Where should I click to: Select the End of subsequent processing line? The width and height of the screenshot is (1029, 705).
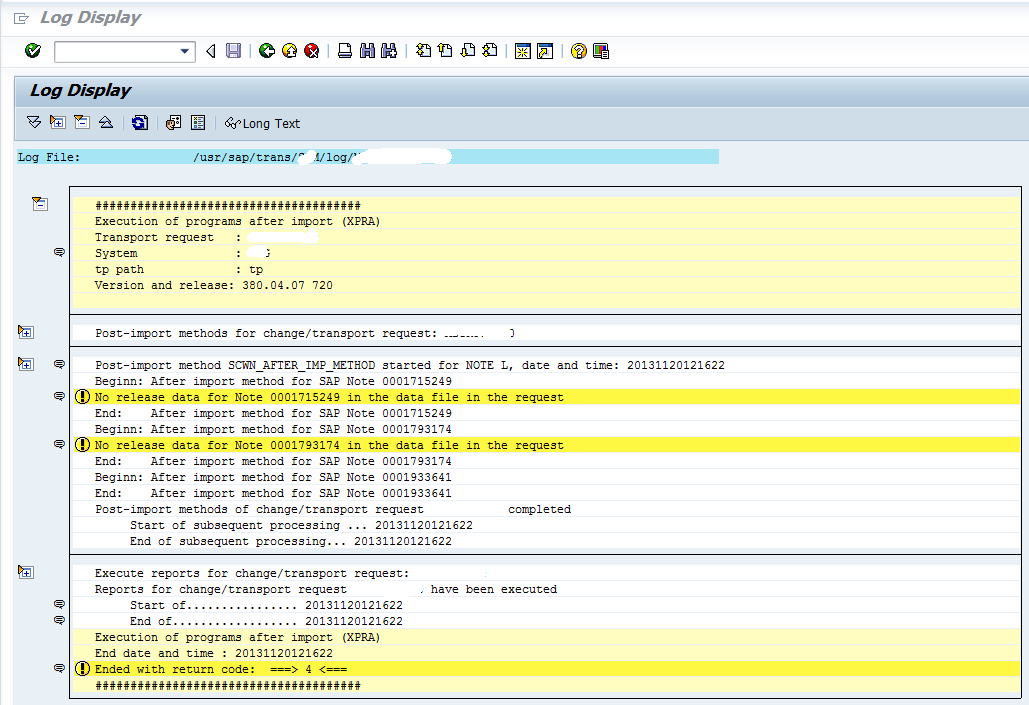click(x=546, y=541)
